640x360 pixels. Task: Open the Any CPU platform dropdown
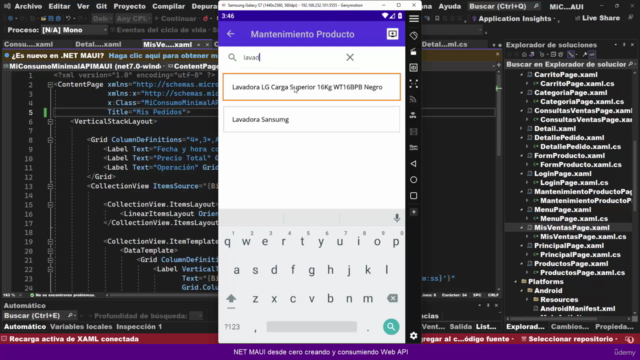(x=133, y=18)
